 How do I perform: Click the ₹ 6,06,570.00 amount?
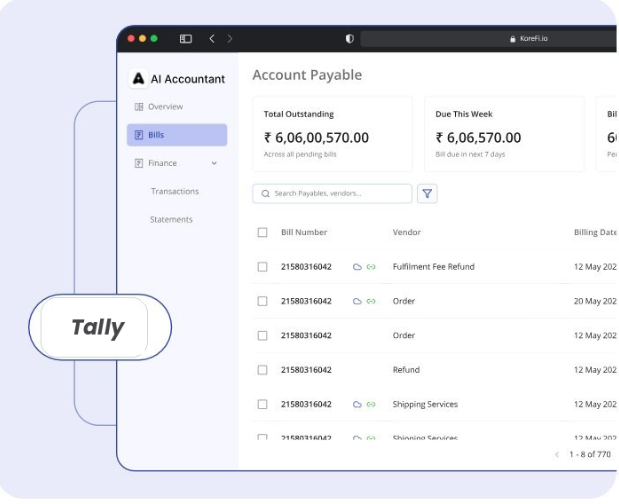click(478, 138)
